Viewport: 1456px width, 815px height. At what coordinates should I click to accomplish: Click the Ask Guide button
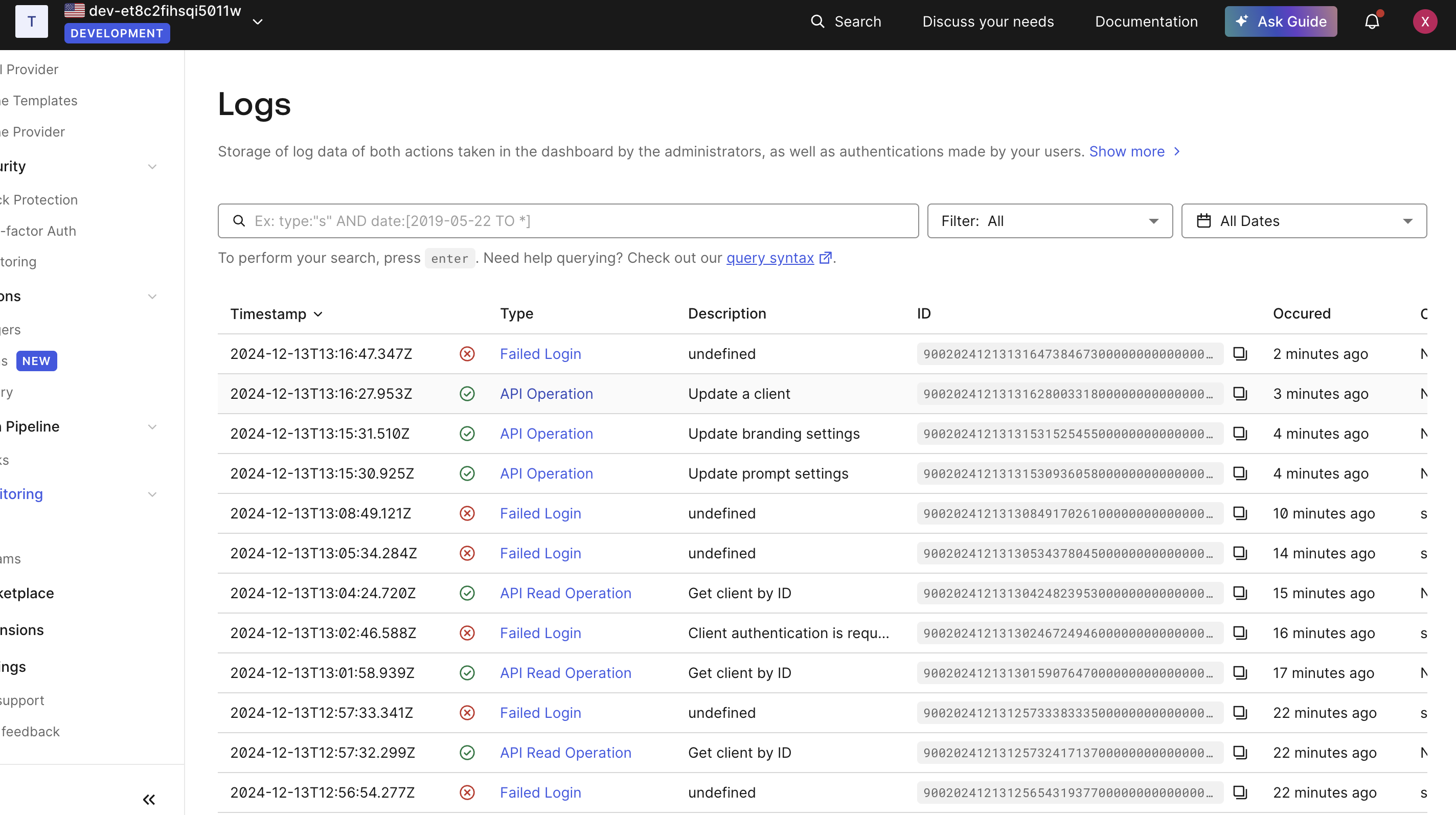(x=1280, y=21)
